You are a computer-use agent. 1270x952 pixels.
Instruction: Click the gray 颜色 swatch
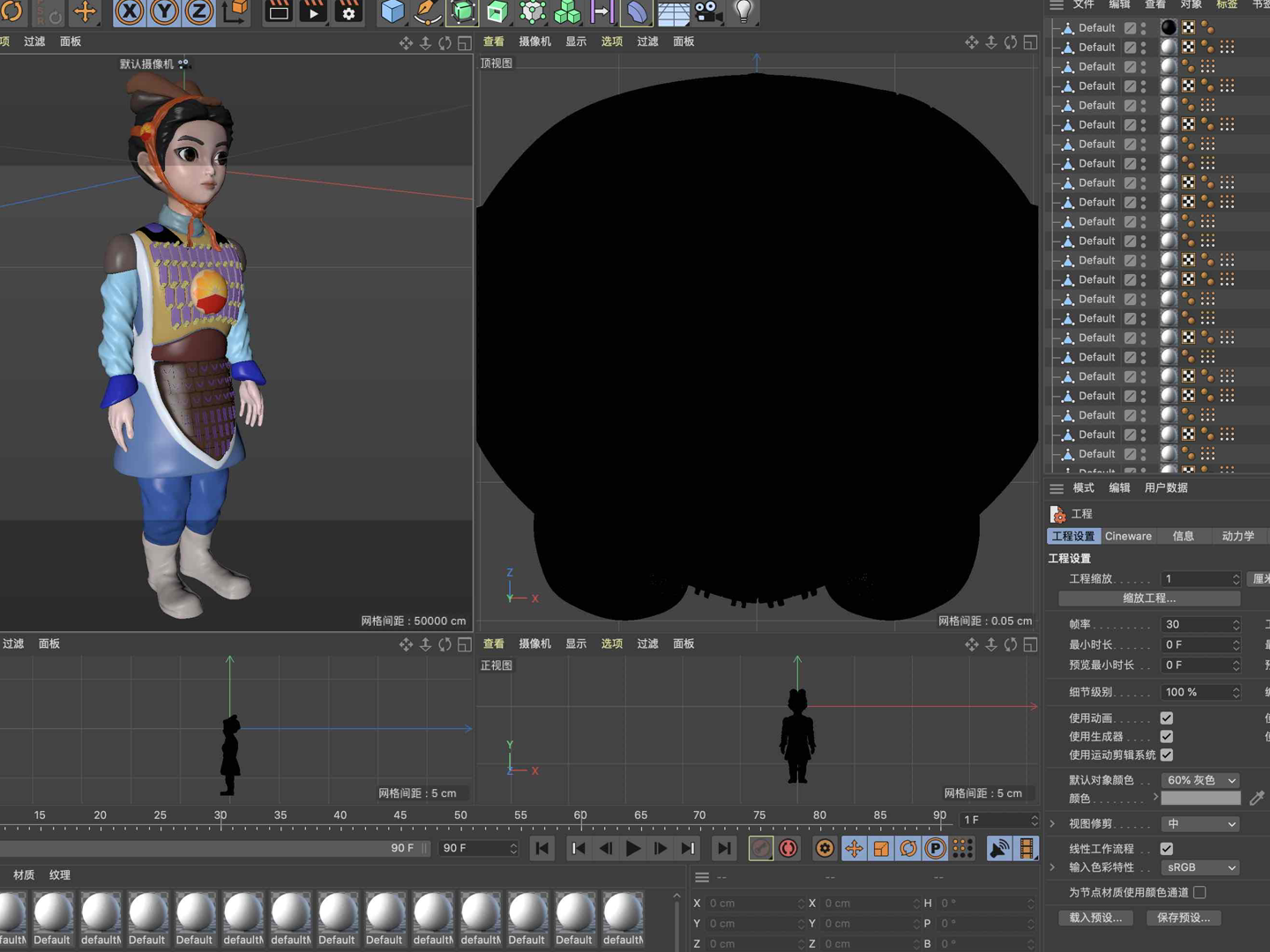[x=1200, y=799]
